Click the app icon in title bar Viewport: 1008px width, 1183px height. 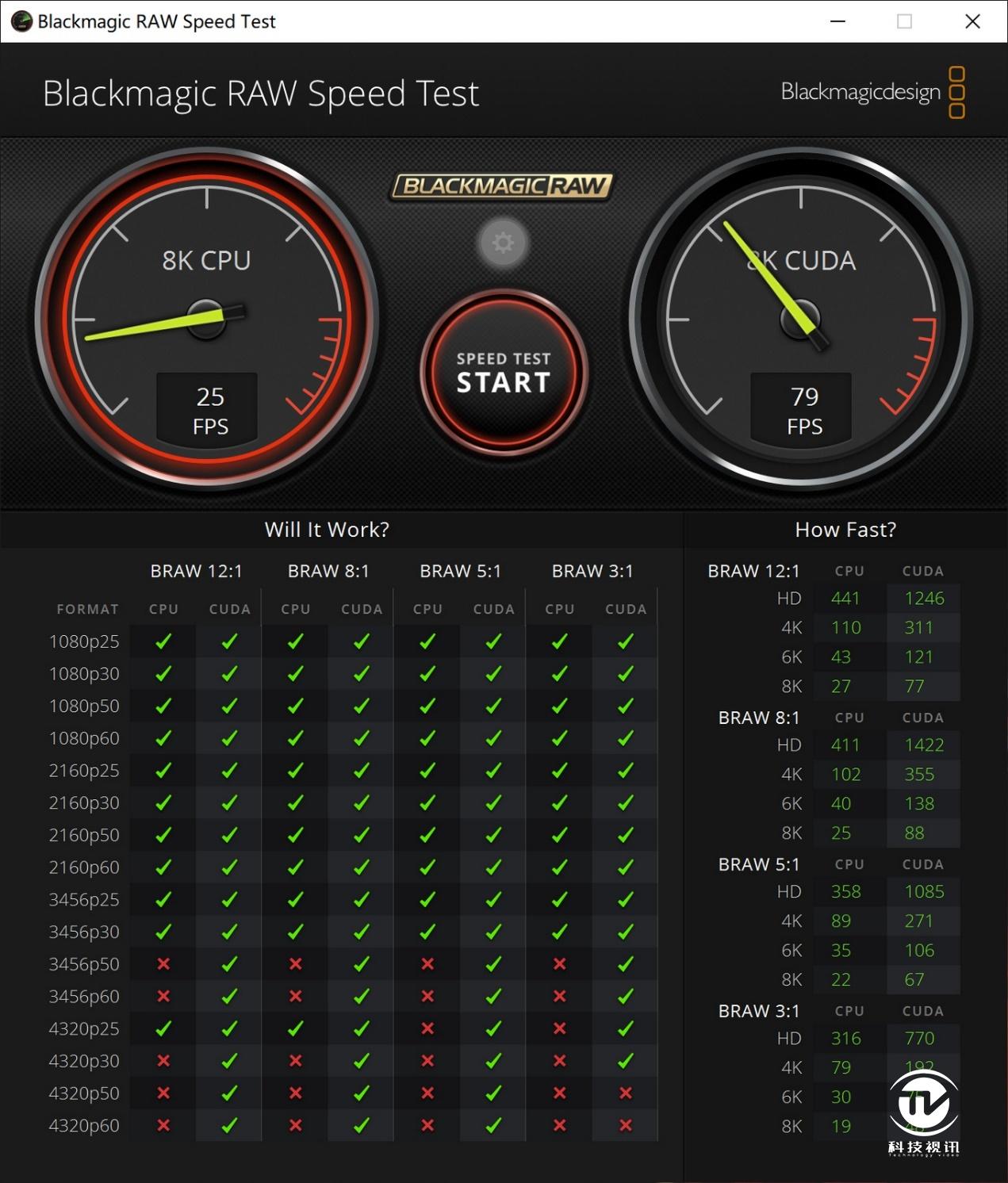pos(21,21)
